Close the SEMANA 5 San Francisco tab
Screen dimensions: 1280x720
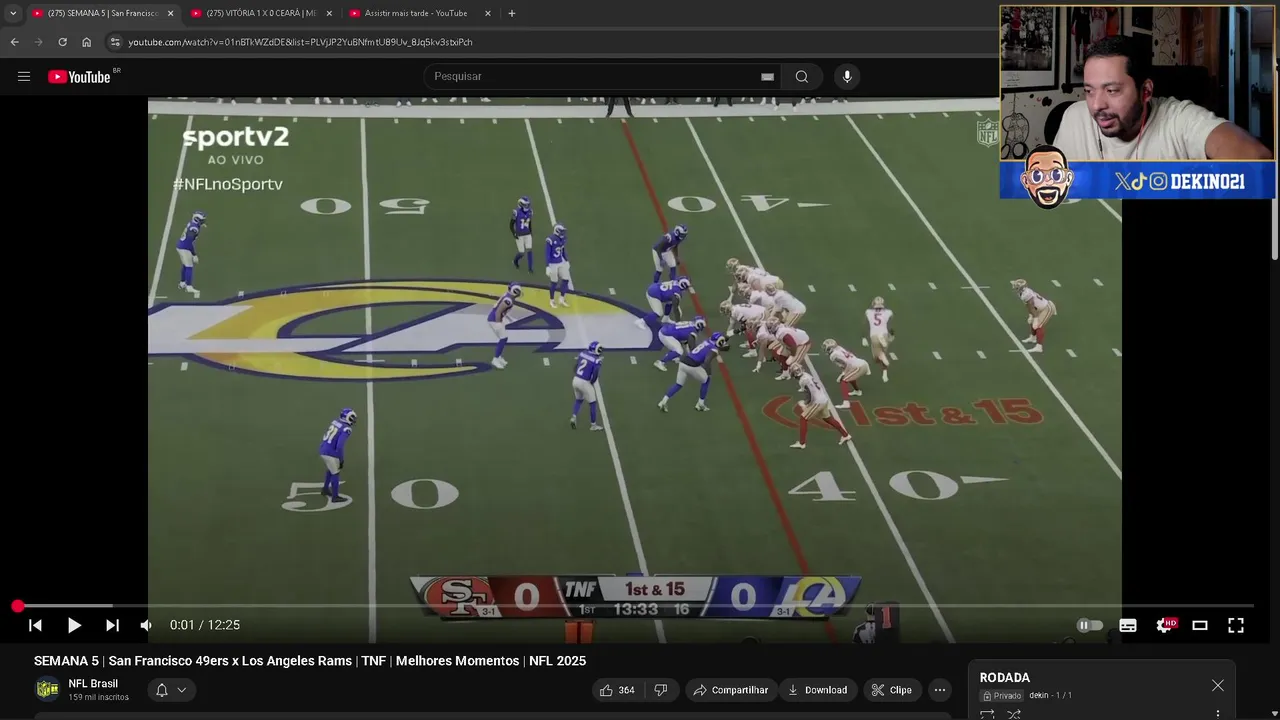click(x=170, y=13)
